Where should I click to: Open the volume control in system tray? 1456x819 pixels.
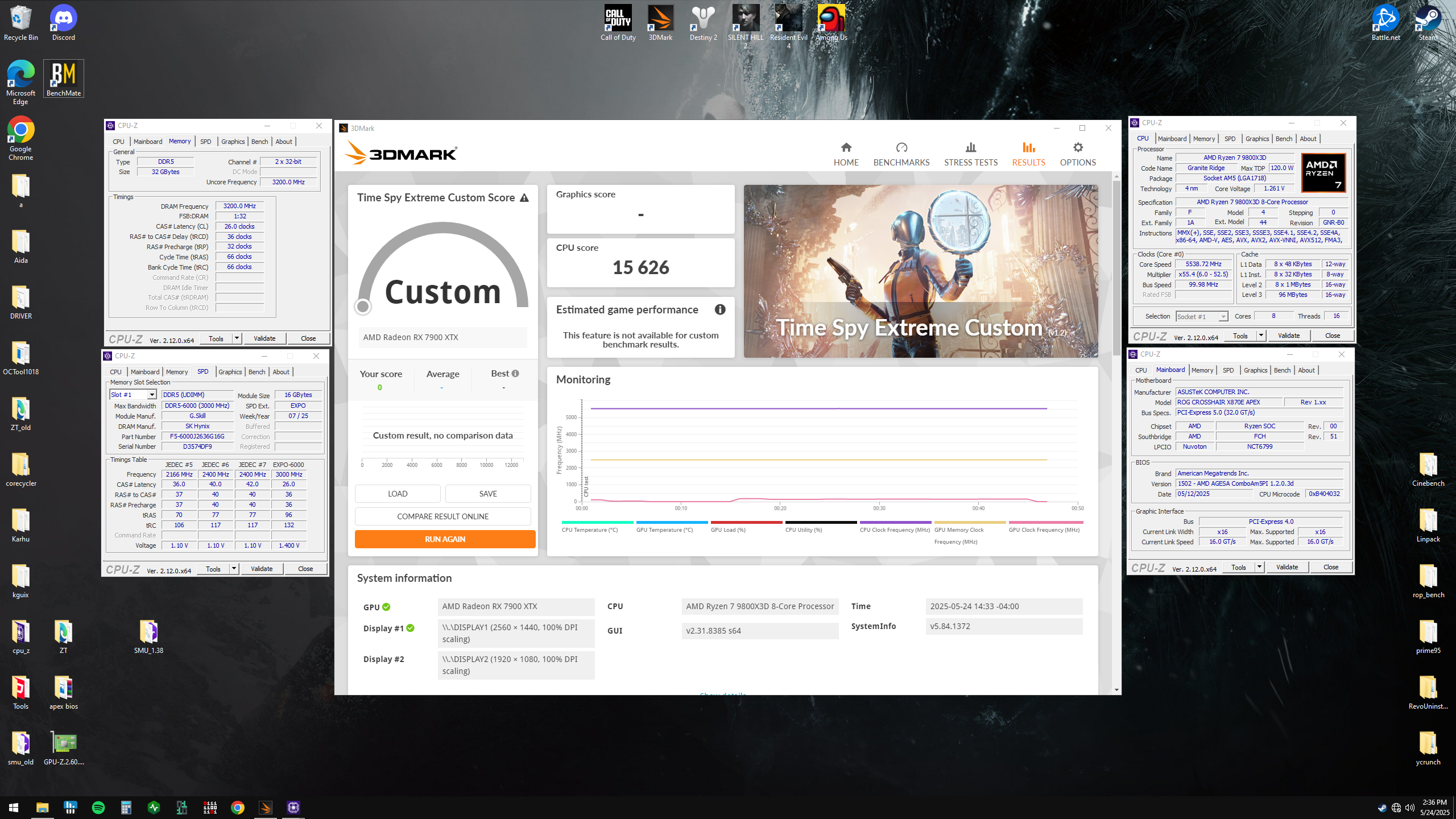pos(1409,808)
